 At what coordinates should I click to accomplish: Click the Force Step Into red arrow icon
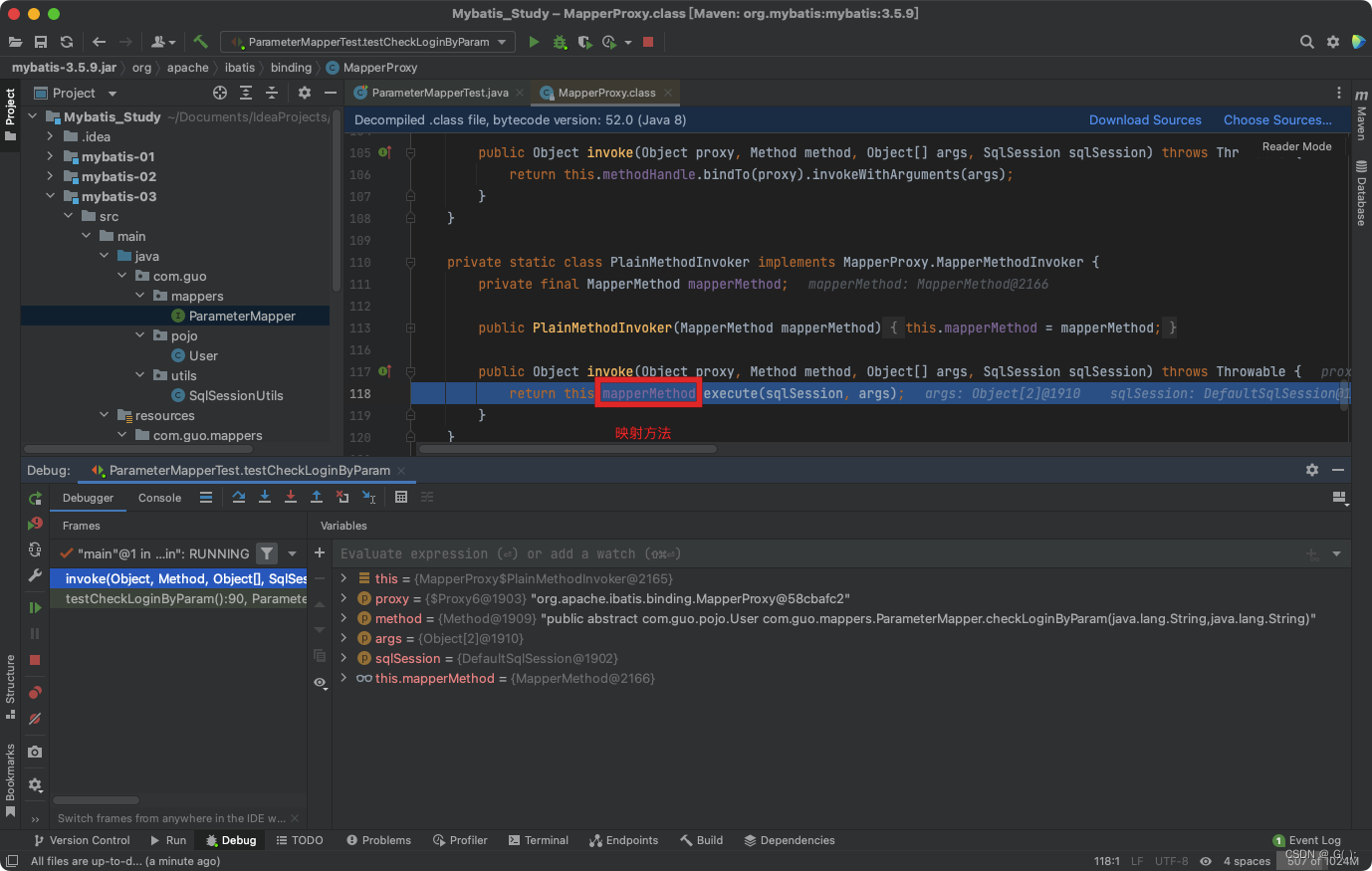click(x=291, y=497)
